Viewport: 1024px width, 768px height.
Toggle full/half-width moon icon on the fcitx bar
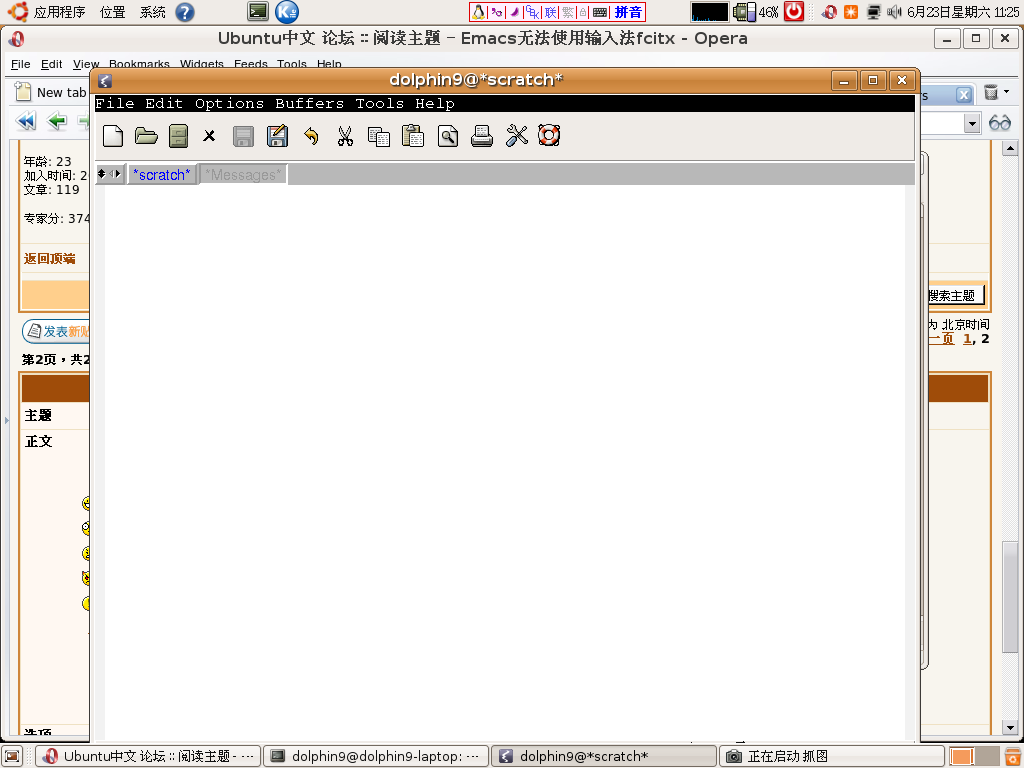click(515, 12)
